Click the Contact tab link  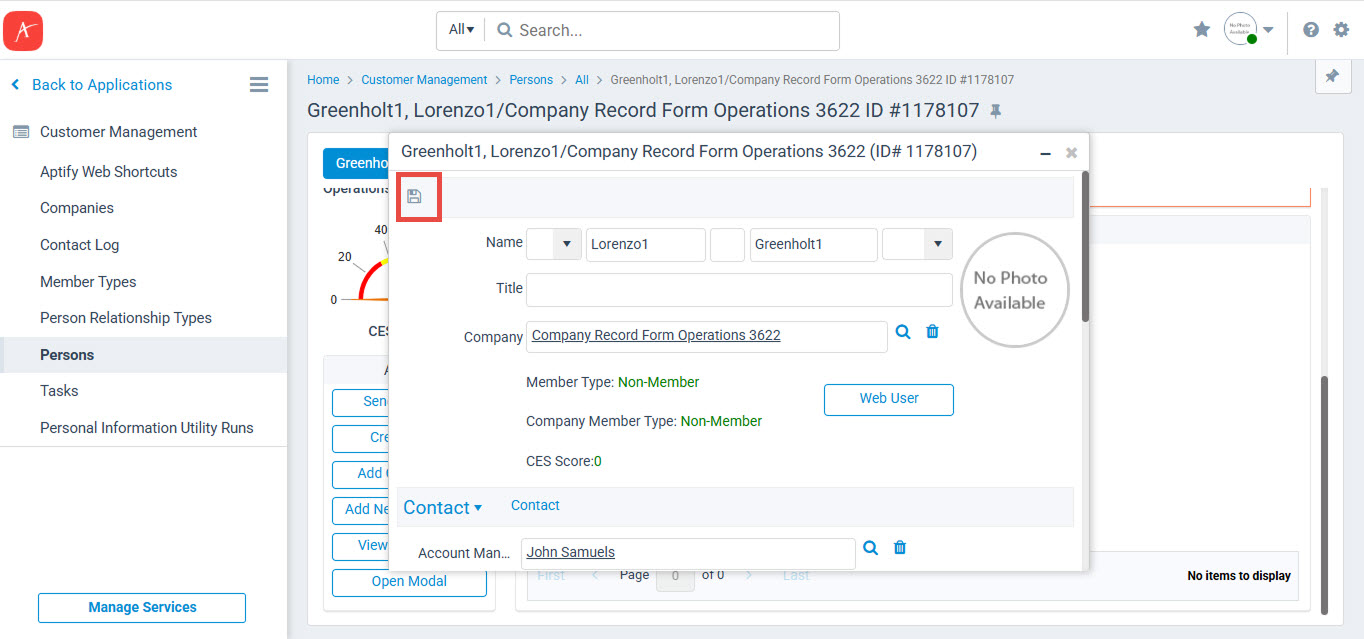click(x=535, y=505)
